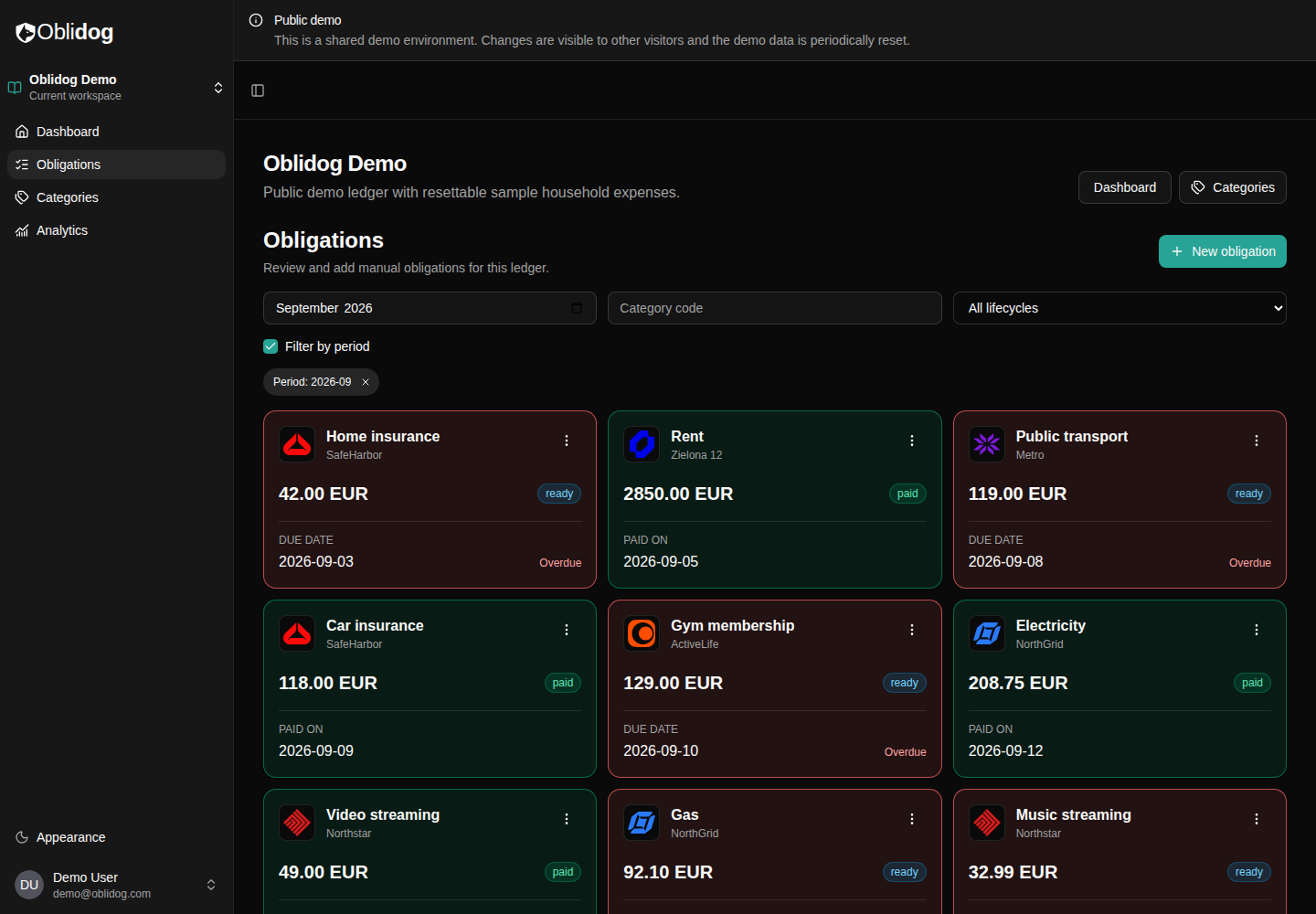Create a New obligation
The height and width of the screenshot is (914, 1316).
pos(1223,251)
